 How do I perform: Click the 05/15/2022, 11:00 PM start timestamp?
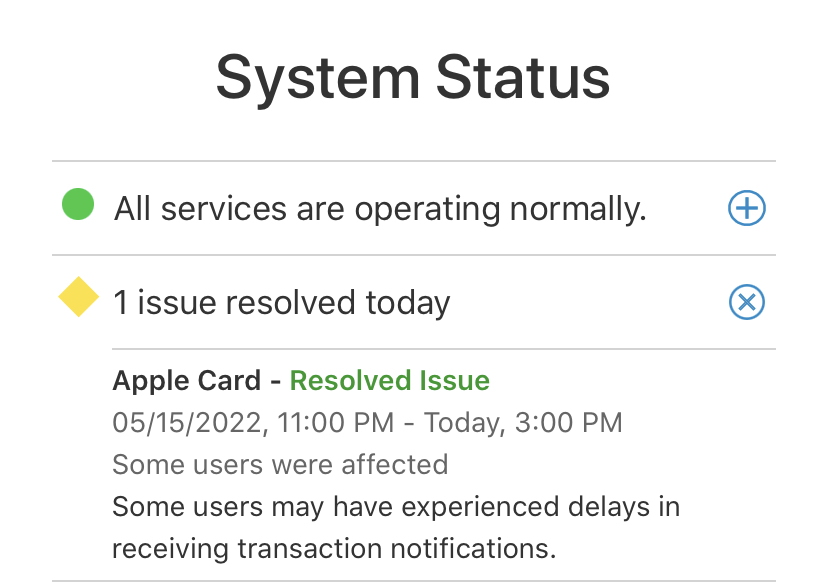[253, 423]
